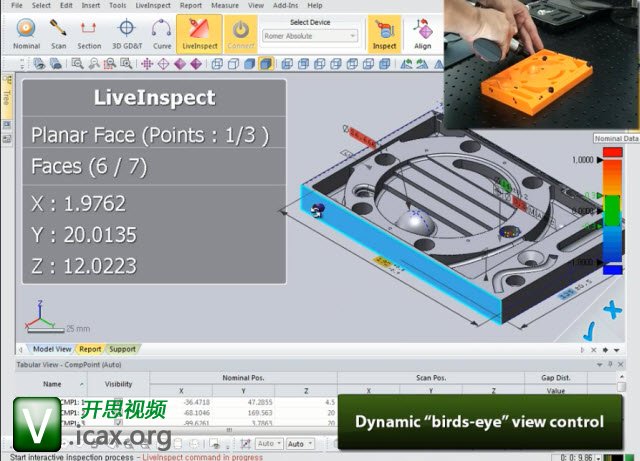Click the pink circle target icon
The image size is (640, 461).
pyautogui.click(x=163, y=64)
